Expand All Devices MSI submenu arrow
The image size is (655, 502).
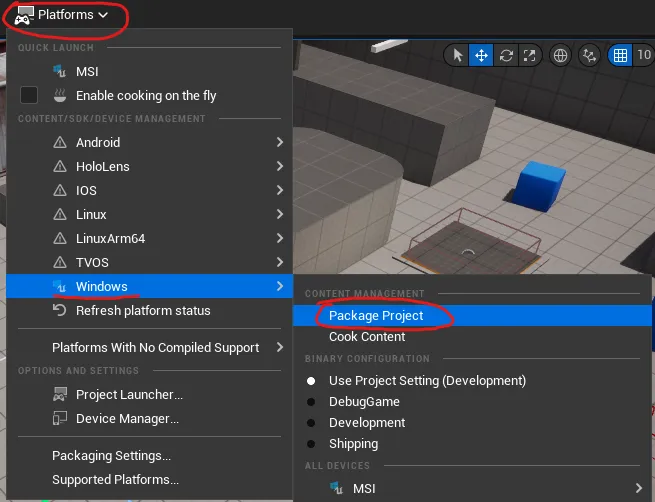[638, 488]
